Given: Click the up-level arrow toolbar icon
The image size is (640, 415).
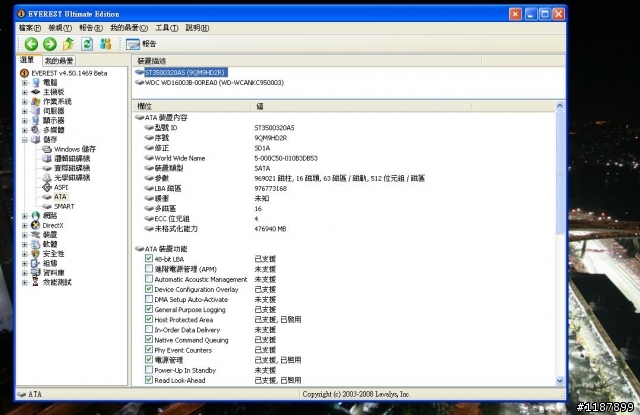Looking at the screenshot, I should click(68, 44).
